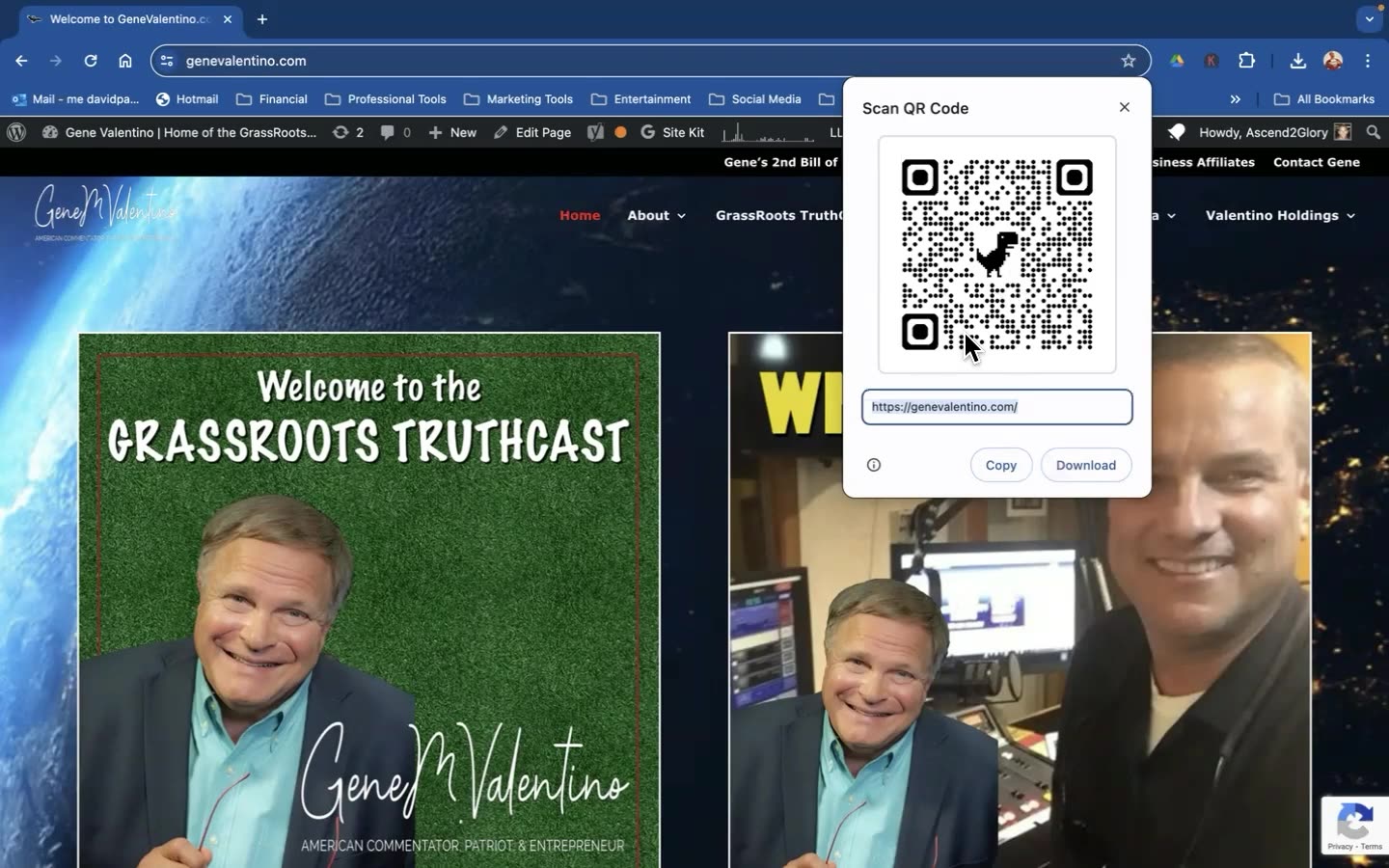Expand the hidden bookmarks chevron
The width and height of the screenshot is (1389, 868).
[1236, 98]
